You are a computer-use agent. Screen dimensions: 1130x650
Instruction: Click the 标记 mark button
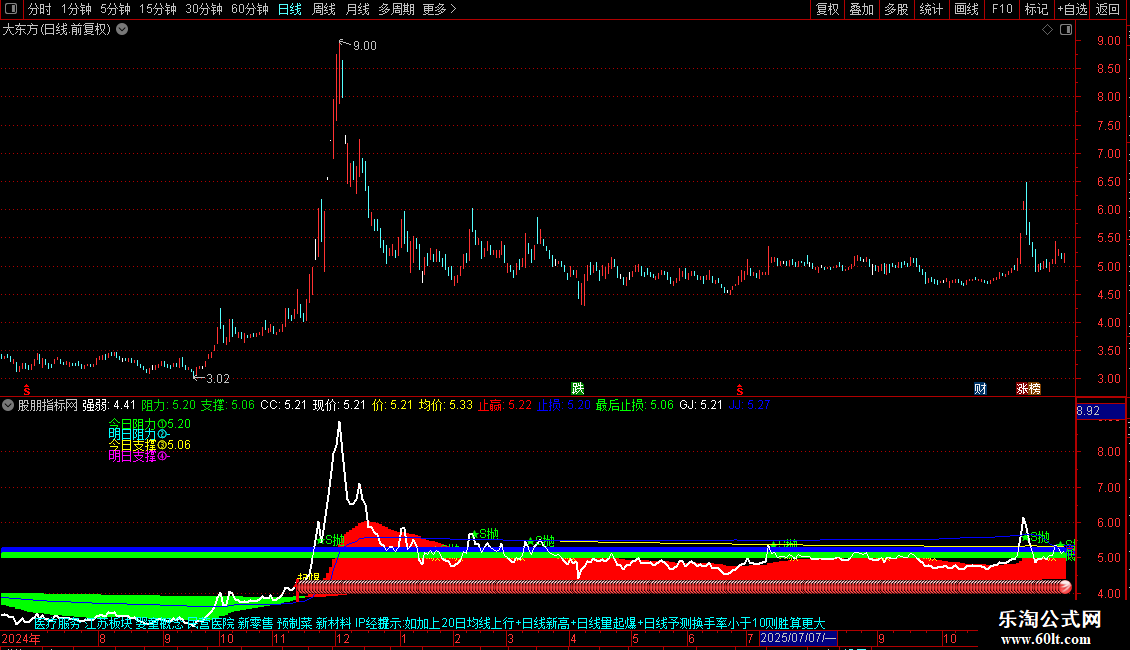tap(1036, 9)
